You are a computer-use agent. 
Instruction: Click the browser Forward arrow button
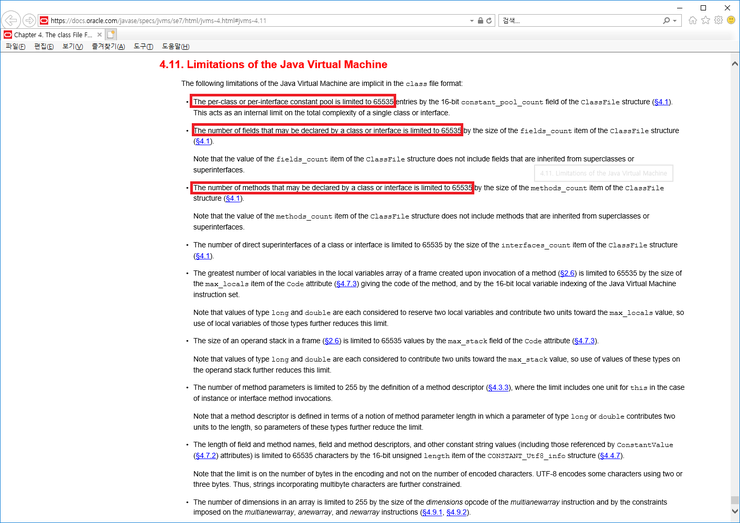30,20
